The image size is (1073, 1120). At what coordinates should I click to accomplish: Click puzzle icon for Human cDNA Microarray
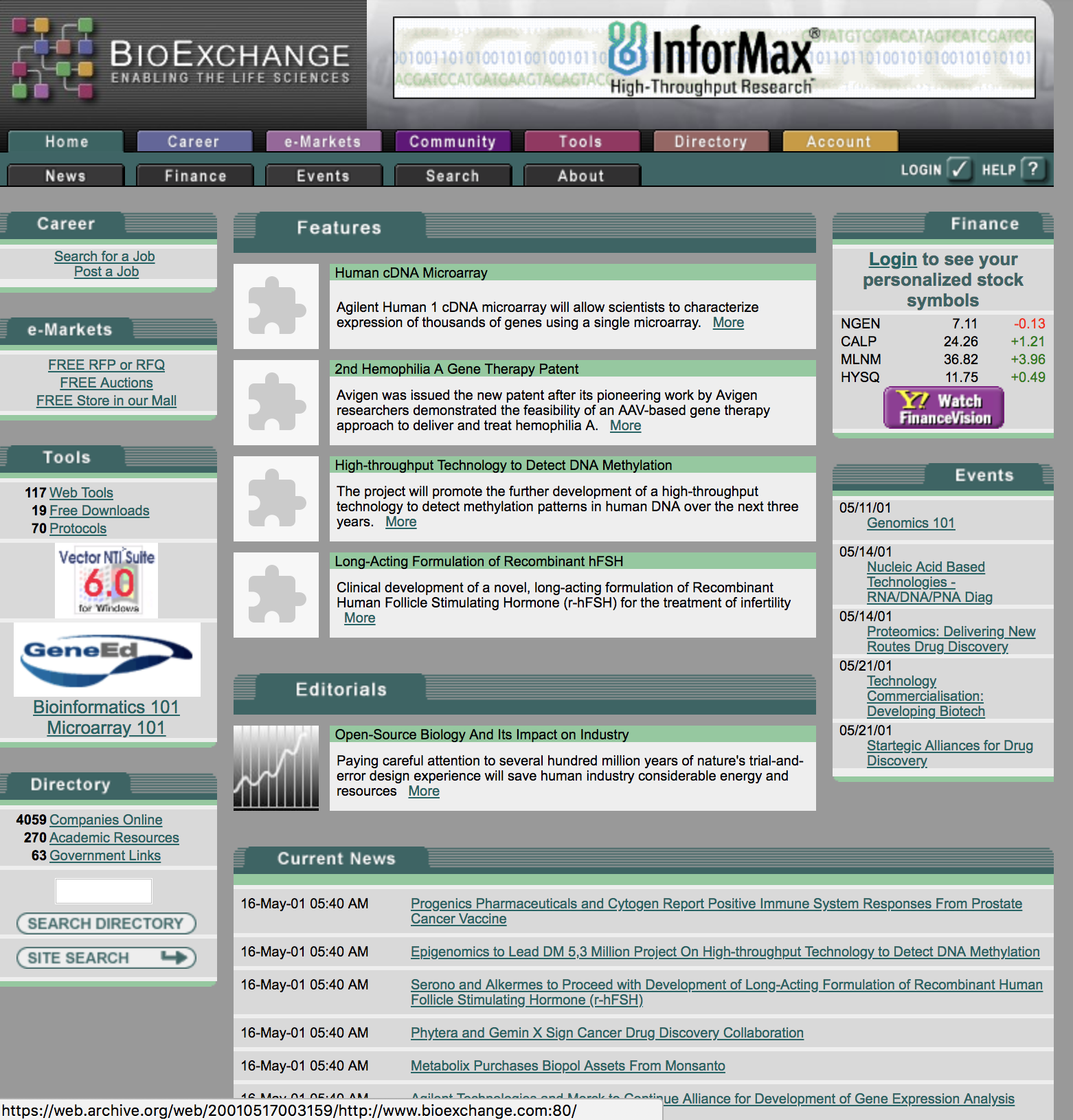(276, 306)
